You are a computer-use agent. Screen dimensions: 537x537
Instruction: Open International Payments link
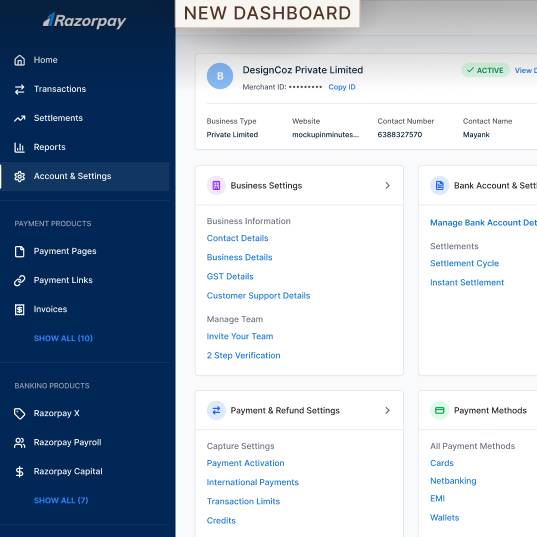point(253,483)
